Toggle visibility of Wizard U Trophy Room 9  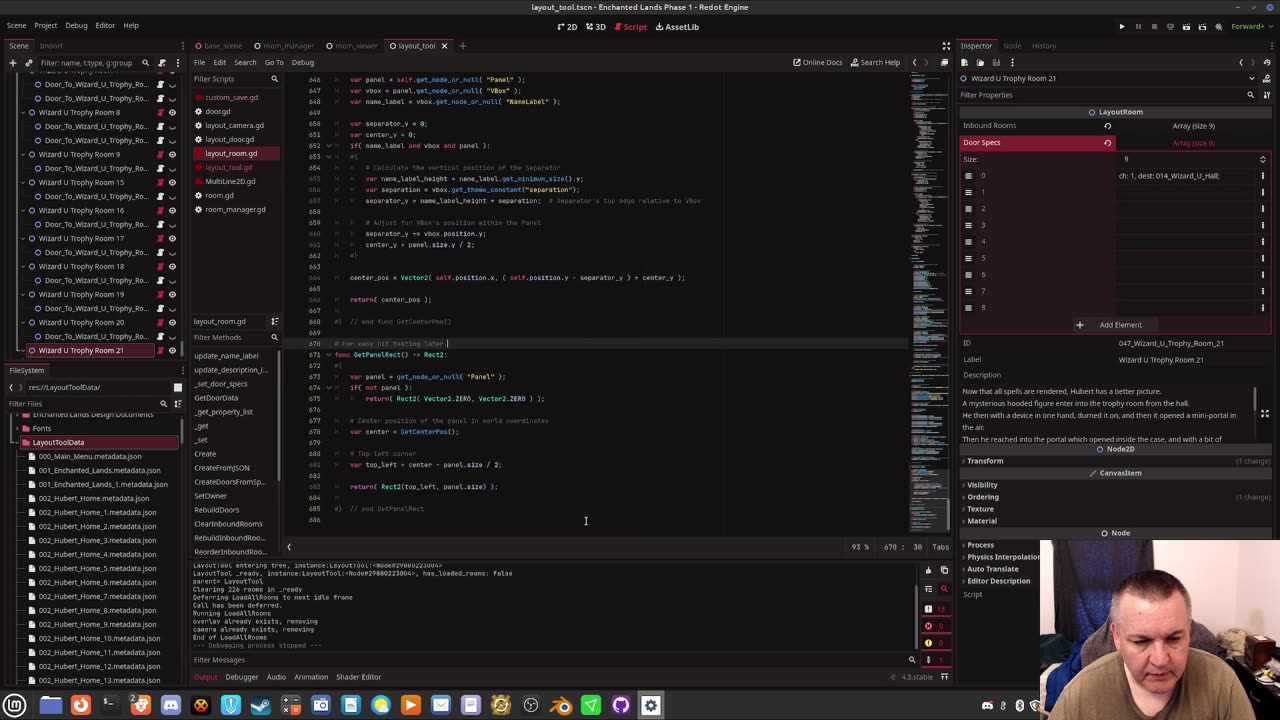[x=172, y=154]
